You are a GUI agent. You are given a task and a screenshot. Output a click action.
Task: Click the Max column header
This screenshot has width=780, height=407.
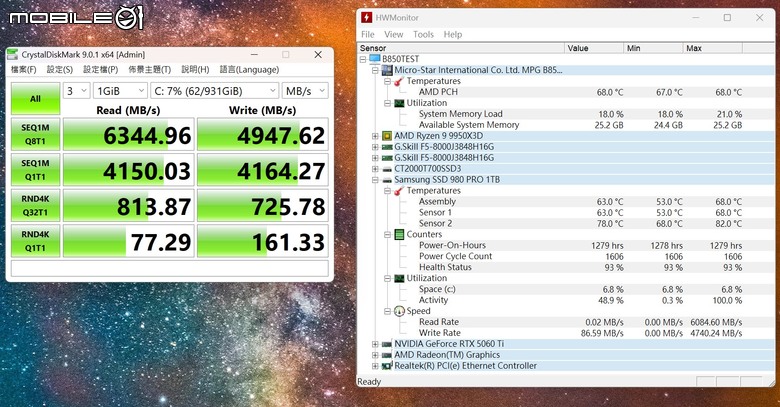tap(713, 48)
